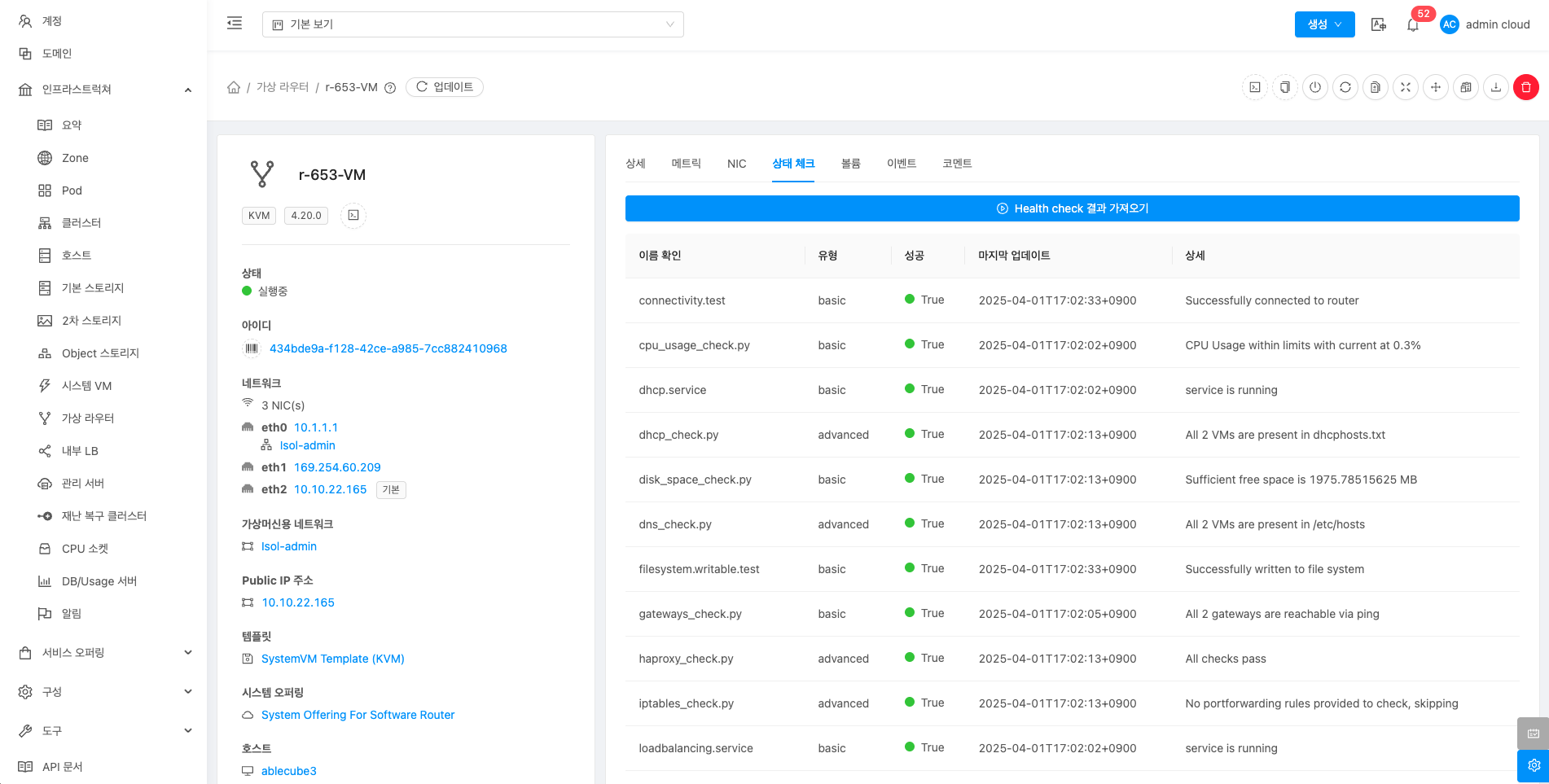1549x784 pixels.
Task: Reboot router using the circular arrows icon
Action: point(1345,87)
